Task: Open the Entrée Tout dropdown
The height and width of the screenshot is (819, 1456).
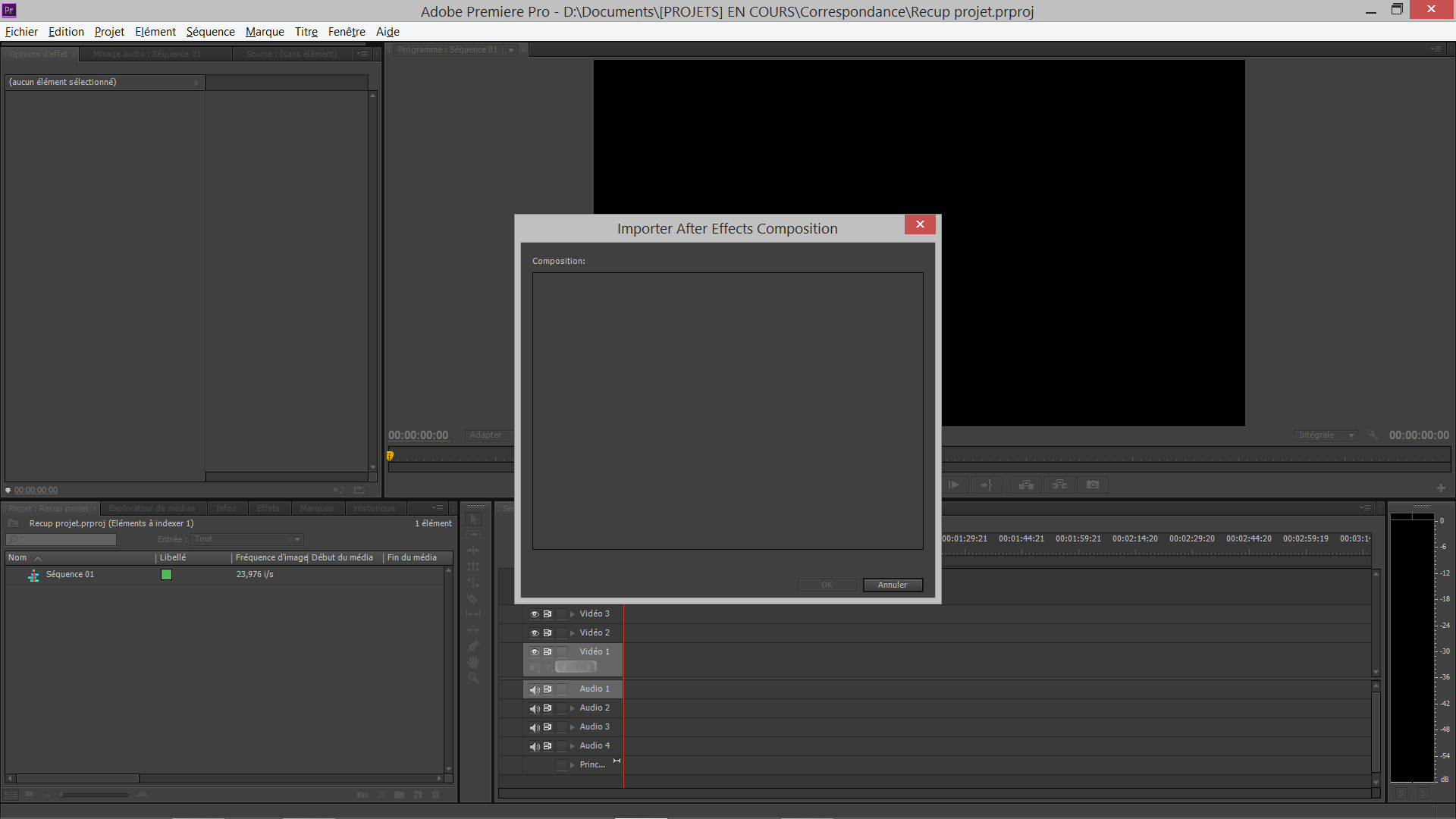Action: coord(246,539)
